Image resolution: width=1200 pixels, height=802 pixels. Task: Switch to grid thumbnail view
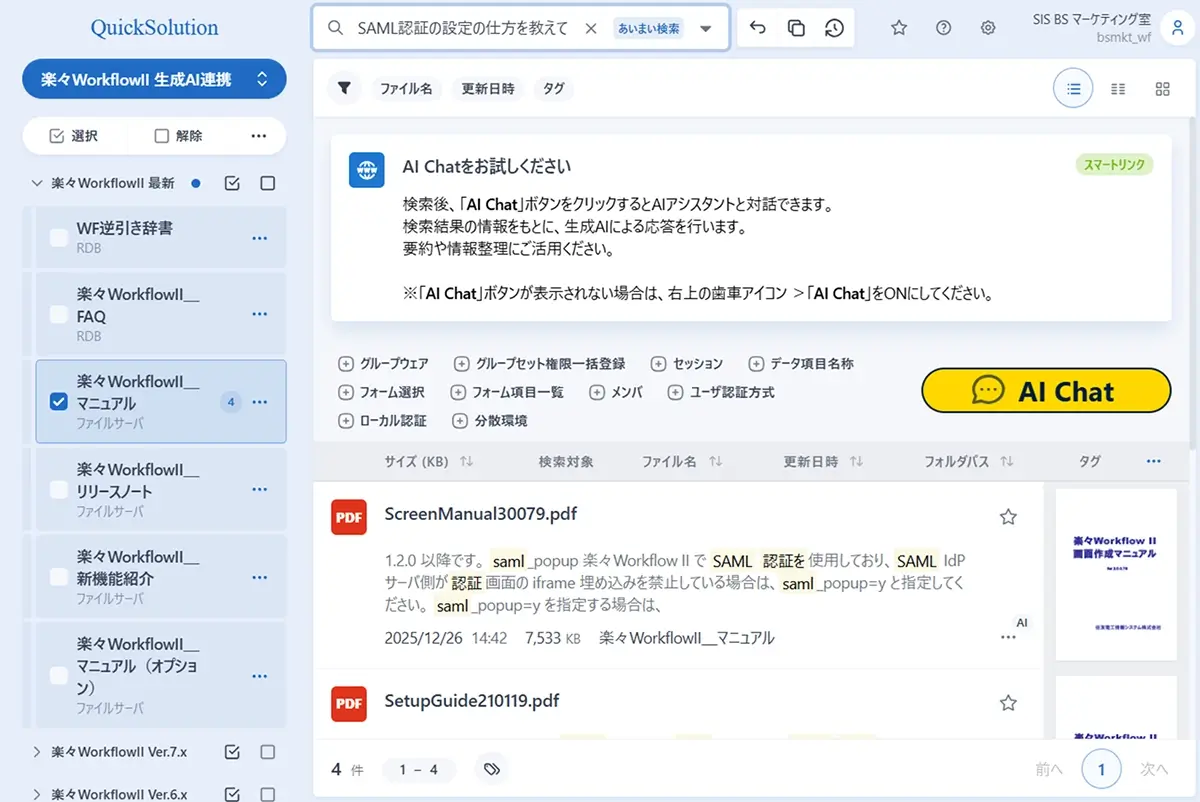coord(1162,89)
